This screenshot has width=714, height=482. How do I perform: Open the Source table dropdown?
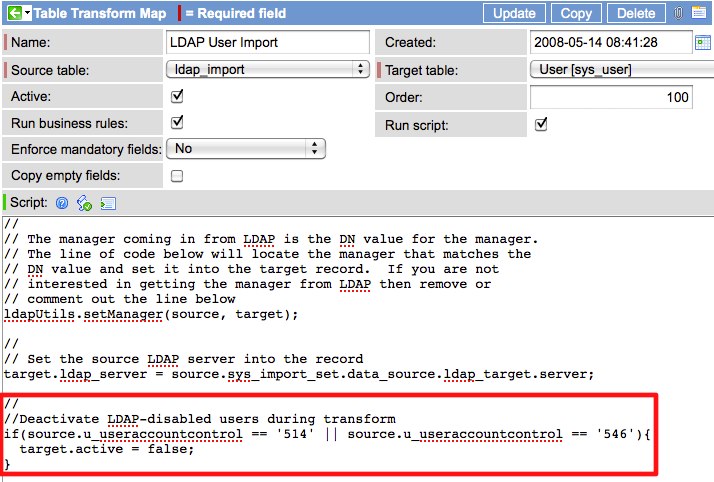tap(266, 69)
